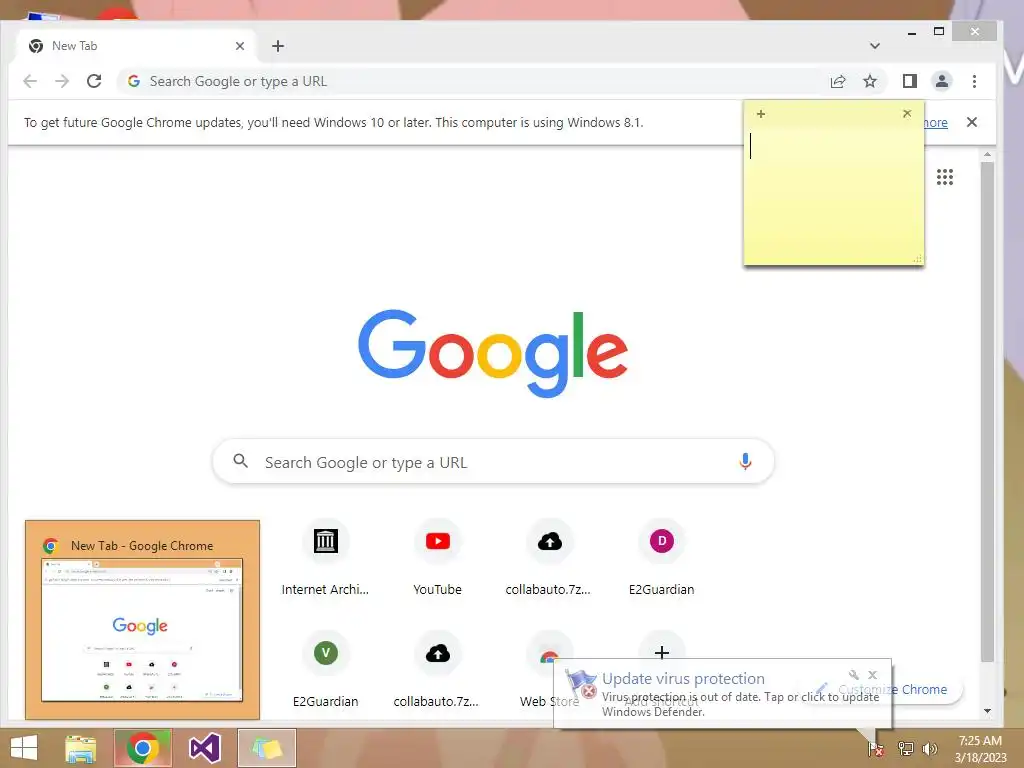Open the E2Guardian shortcut with D icon
The width and height of the screenshot is (1024, 768).
pyautogui.click(x=662, y=558)
